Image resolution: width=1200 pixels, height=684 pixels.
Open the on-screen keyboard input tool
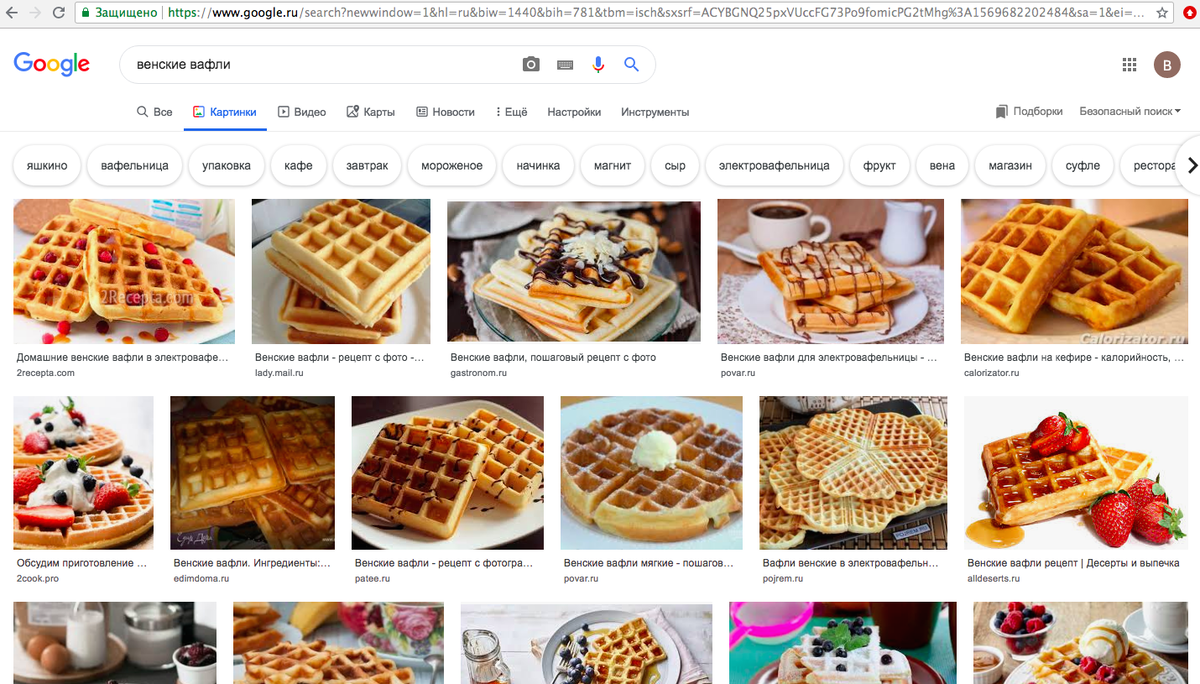click(x=564, y=63)
